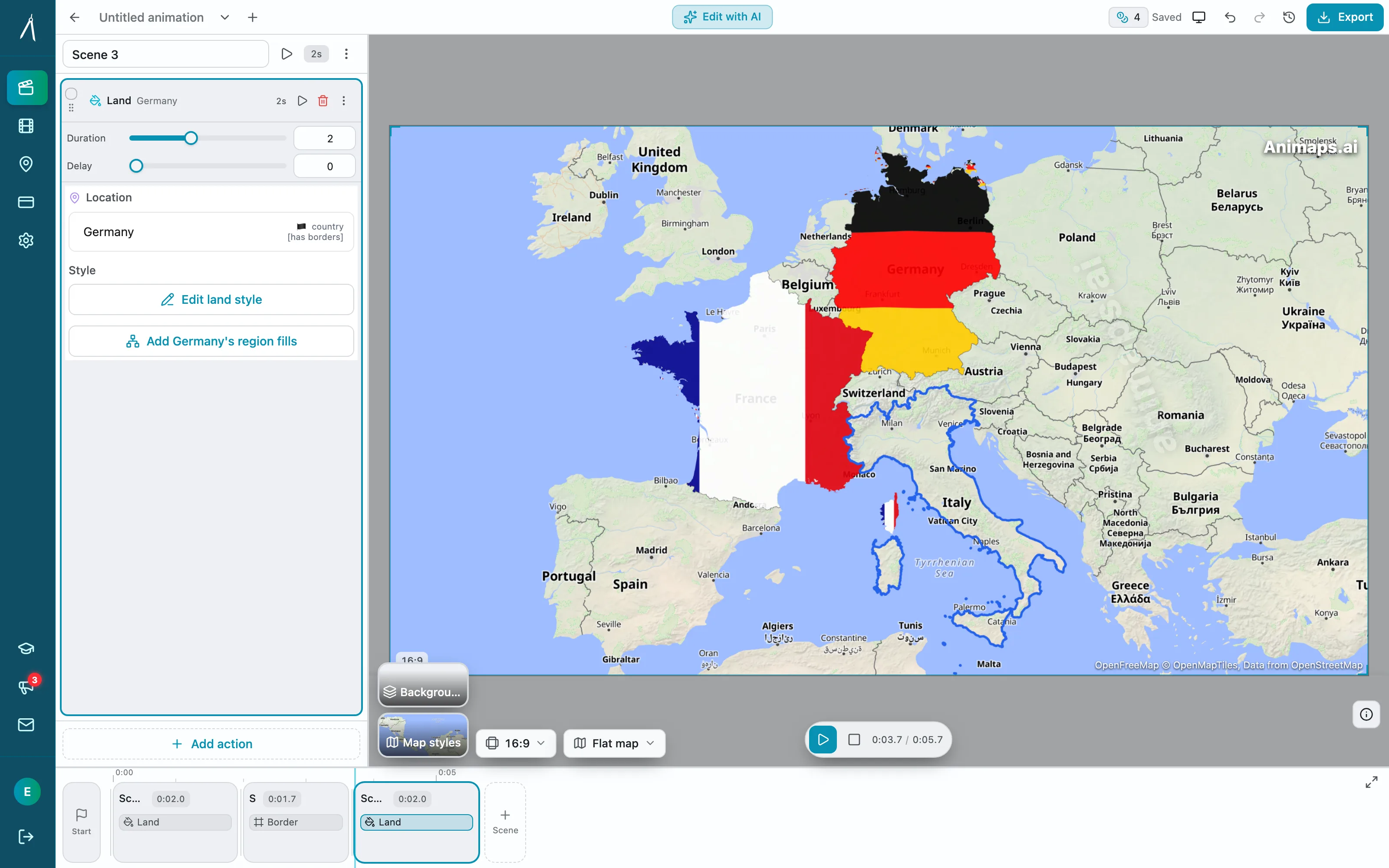Click the Germany location field
This screenshot has width=1389, height=868.
pyautogui.click(x=211, y=232)
